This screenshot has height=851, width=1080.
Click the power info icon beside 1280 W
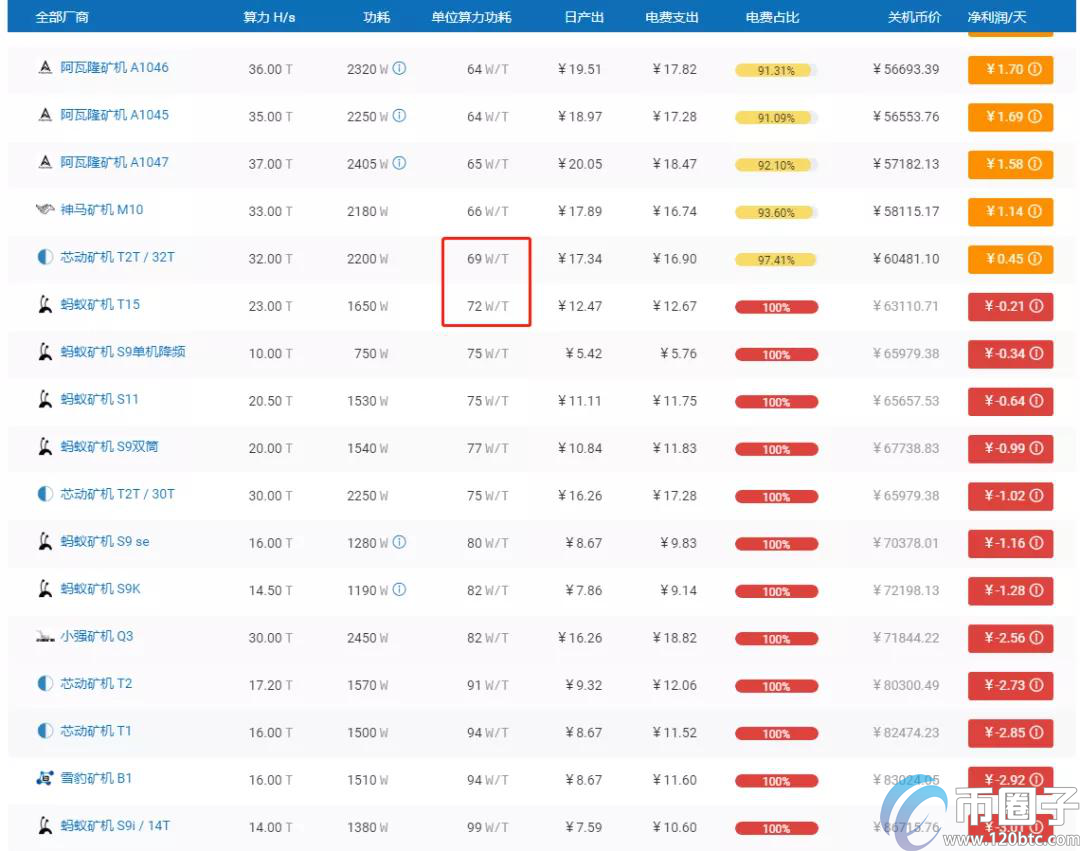(x=399, y=542)
